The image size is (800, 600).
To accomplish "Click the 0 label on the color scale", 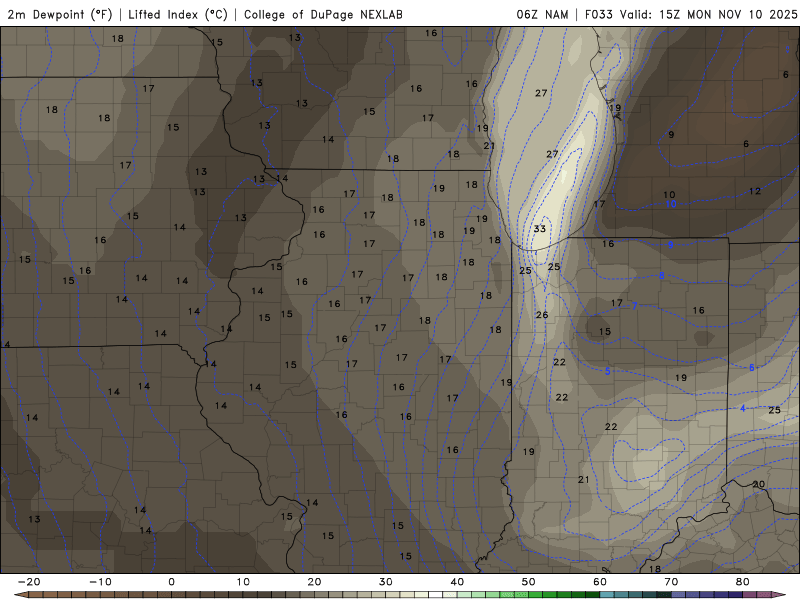I will point(171,582).
